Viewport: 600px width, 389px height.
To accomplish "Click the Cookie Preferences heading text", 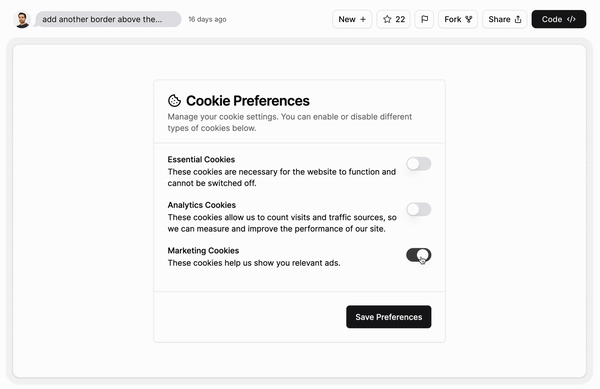I will (248, 101).
